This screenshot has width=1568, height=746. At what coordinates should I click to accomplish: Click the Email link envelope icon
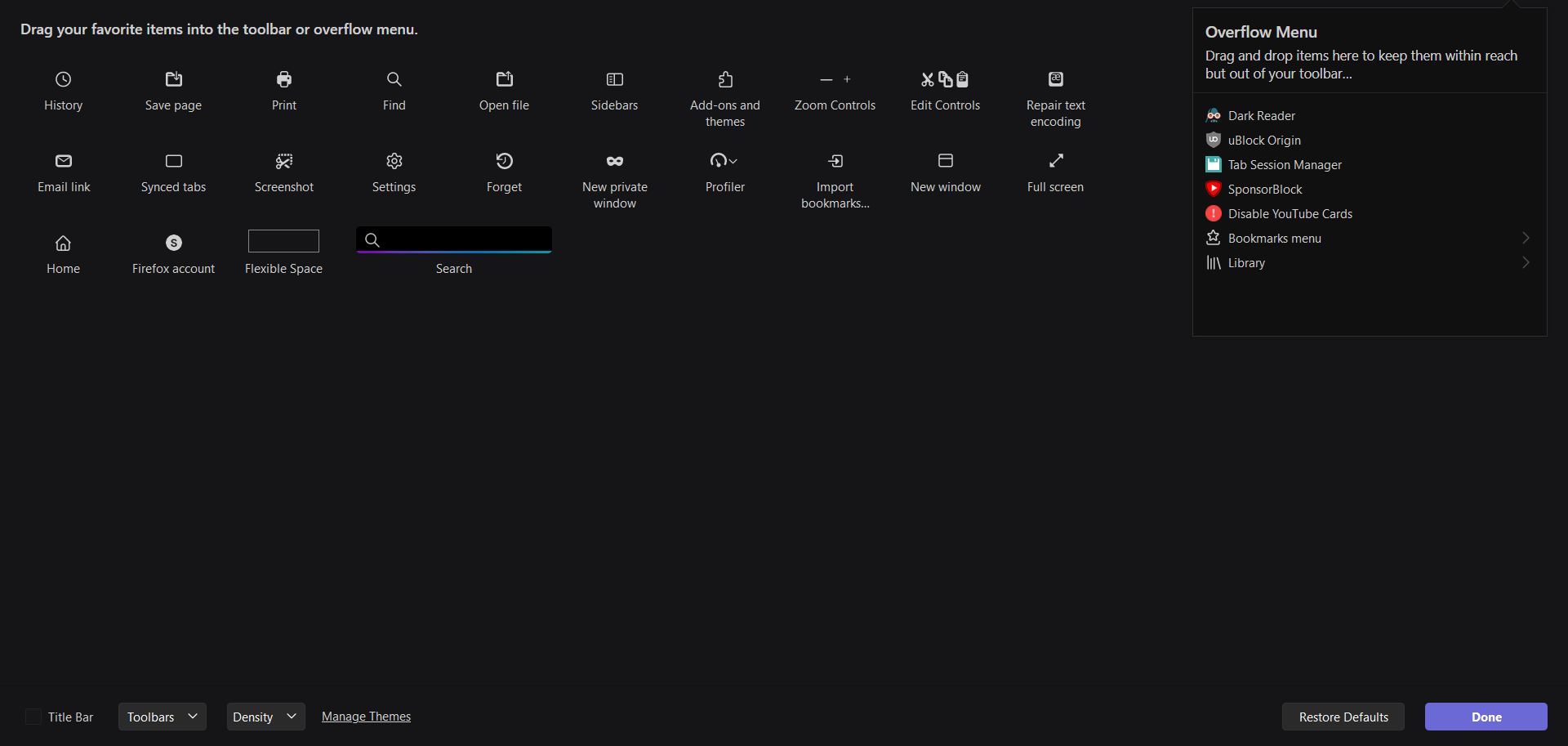64,161
